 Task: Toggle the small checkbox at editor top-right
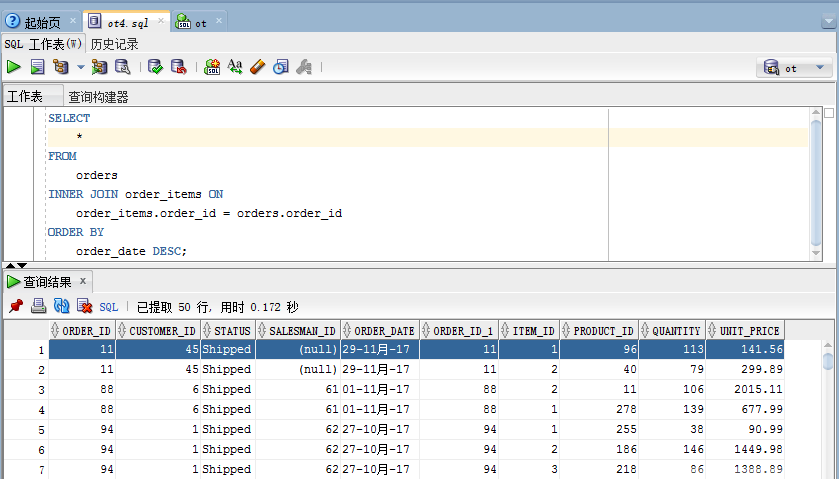coord(828,113)
